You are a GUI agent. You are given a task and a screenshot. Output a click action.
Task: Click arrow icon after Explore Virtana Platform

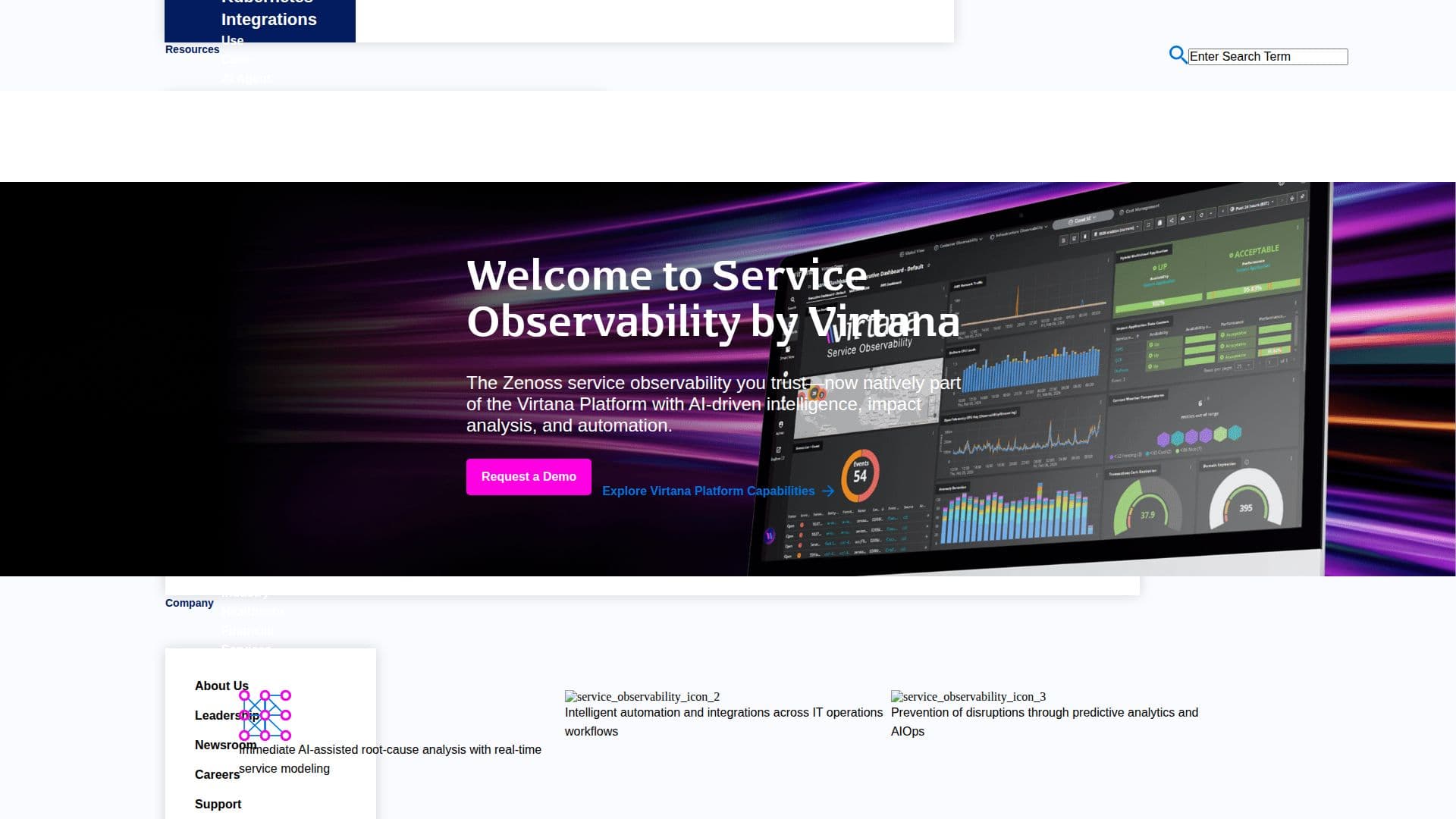[x=828, y=491]
